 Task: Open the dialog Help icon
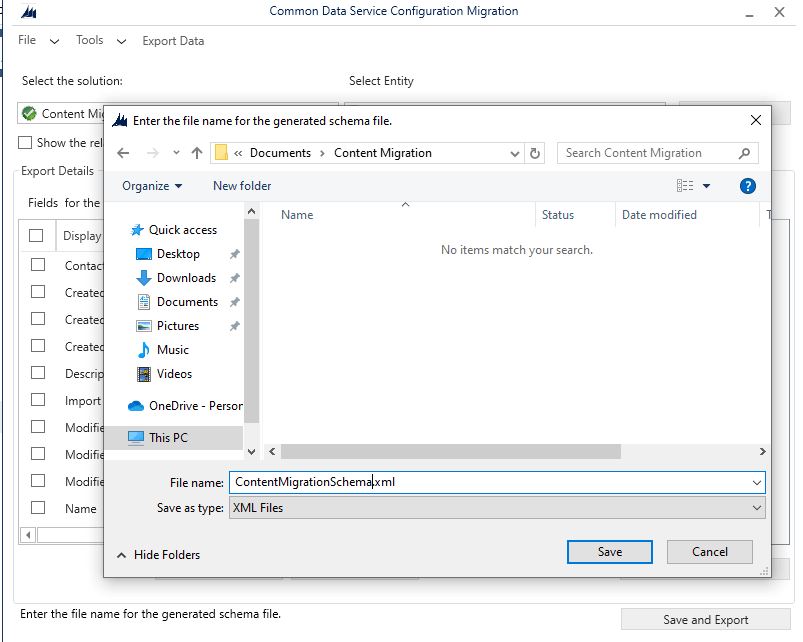748,186
